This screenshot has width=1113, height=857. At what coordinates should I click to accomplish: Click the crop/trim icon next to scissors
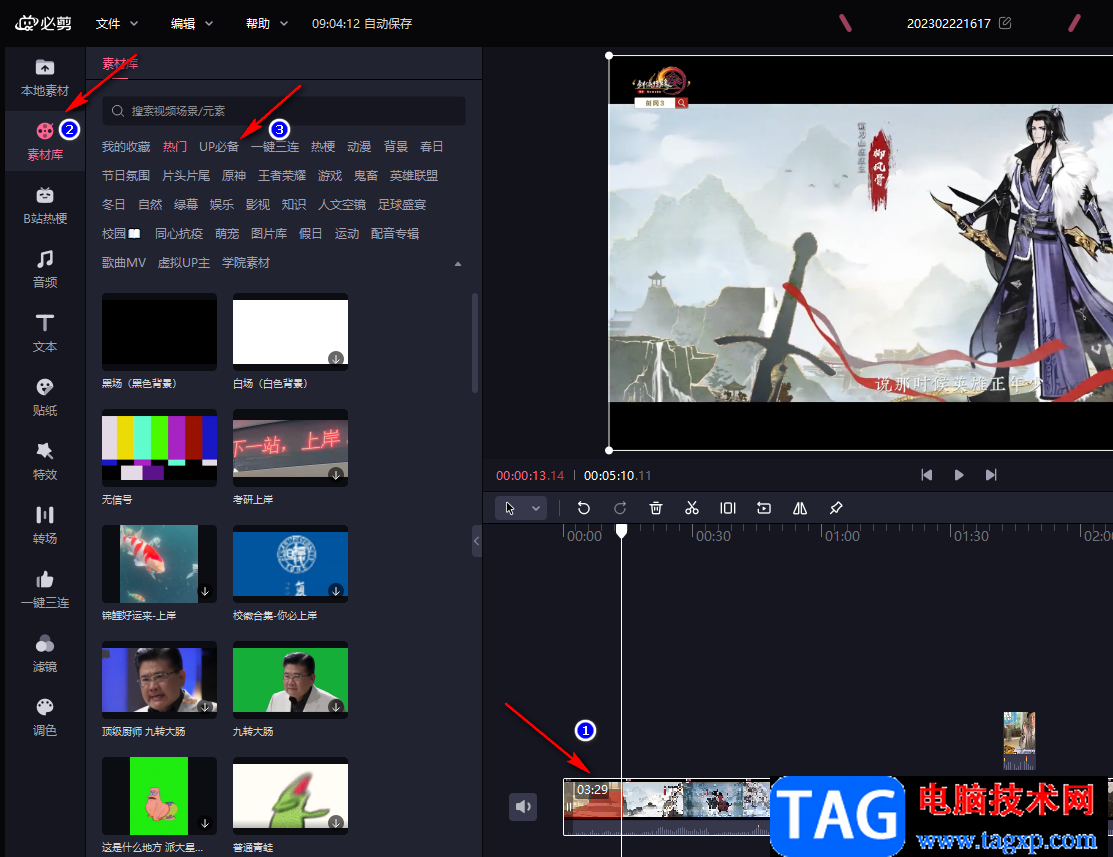728,508
